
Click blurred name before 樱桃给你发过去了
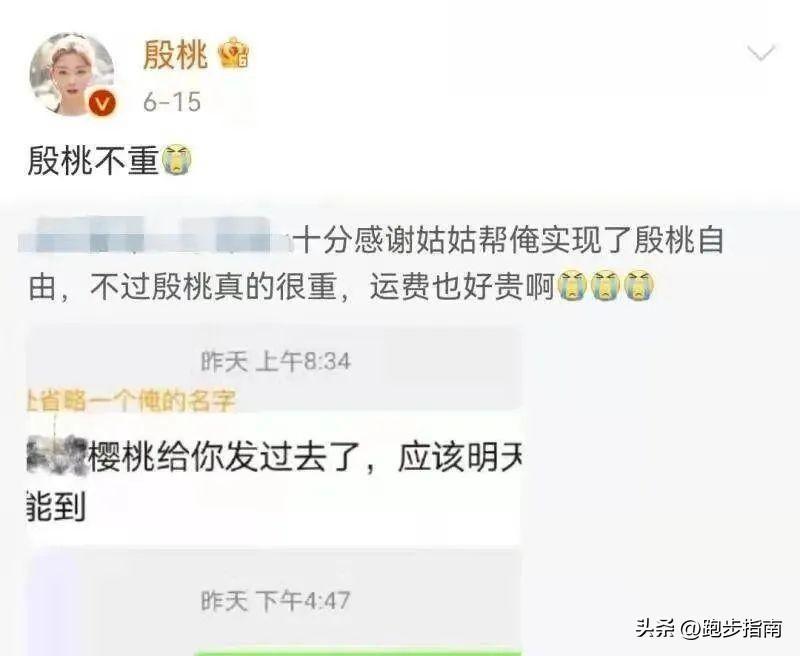tap(57, 453)
